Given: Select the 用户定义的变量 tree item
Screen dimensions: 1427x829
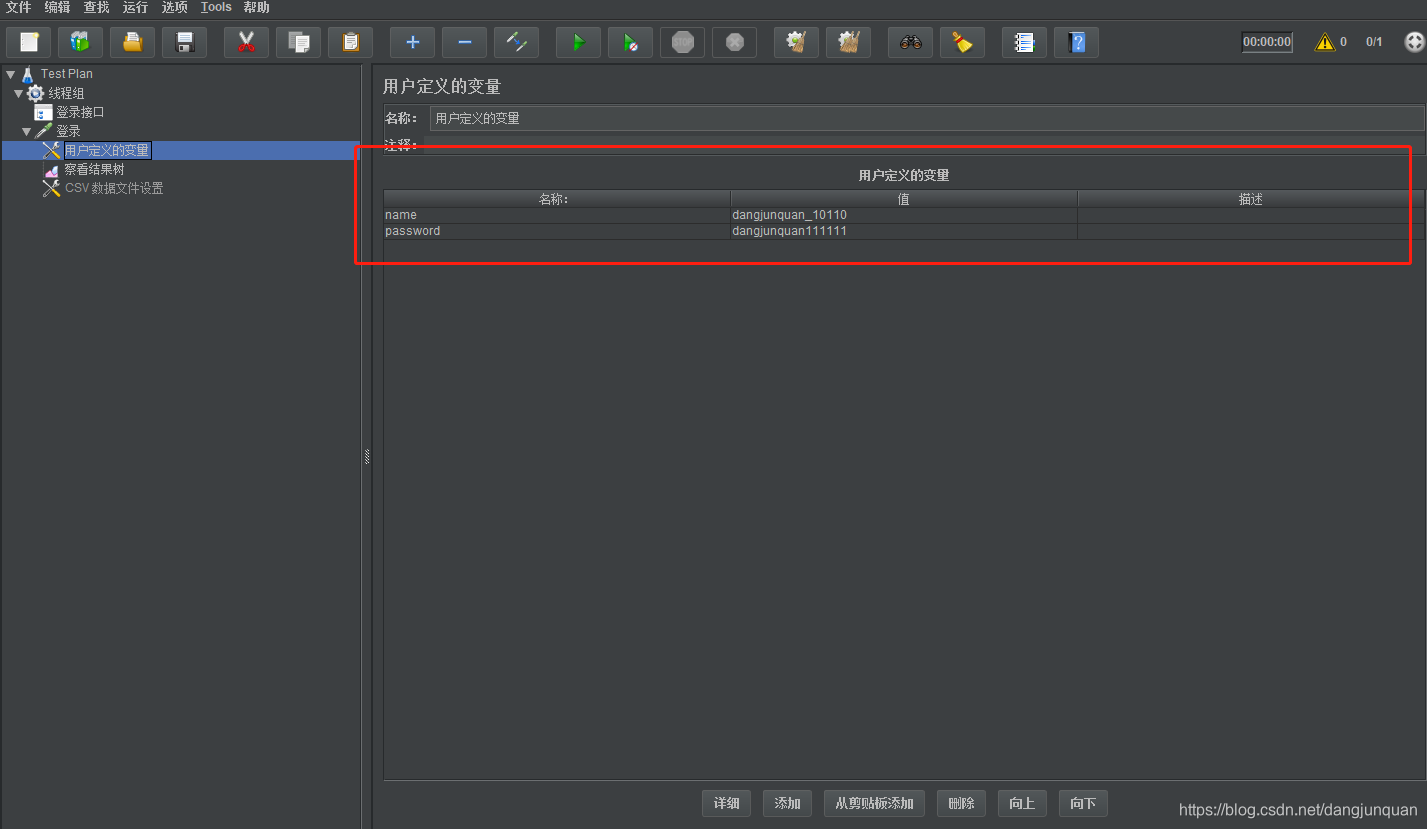Looking at the screenshot, I should pyautogui.click(x=107, y=150).
